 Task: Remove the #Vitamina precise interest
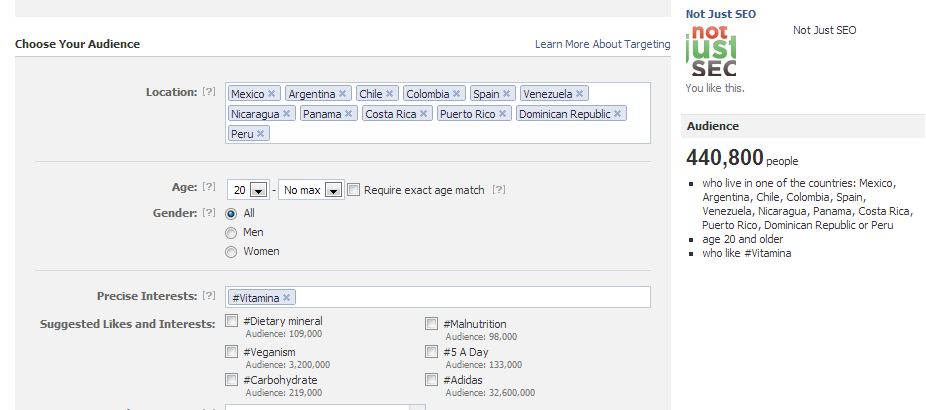tap(287, 298)
